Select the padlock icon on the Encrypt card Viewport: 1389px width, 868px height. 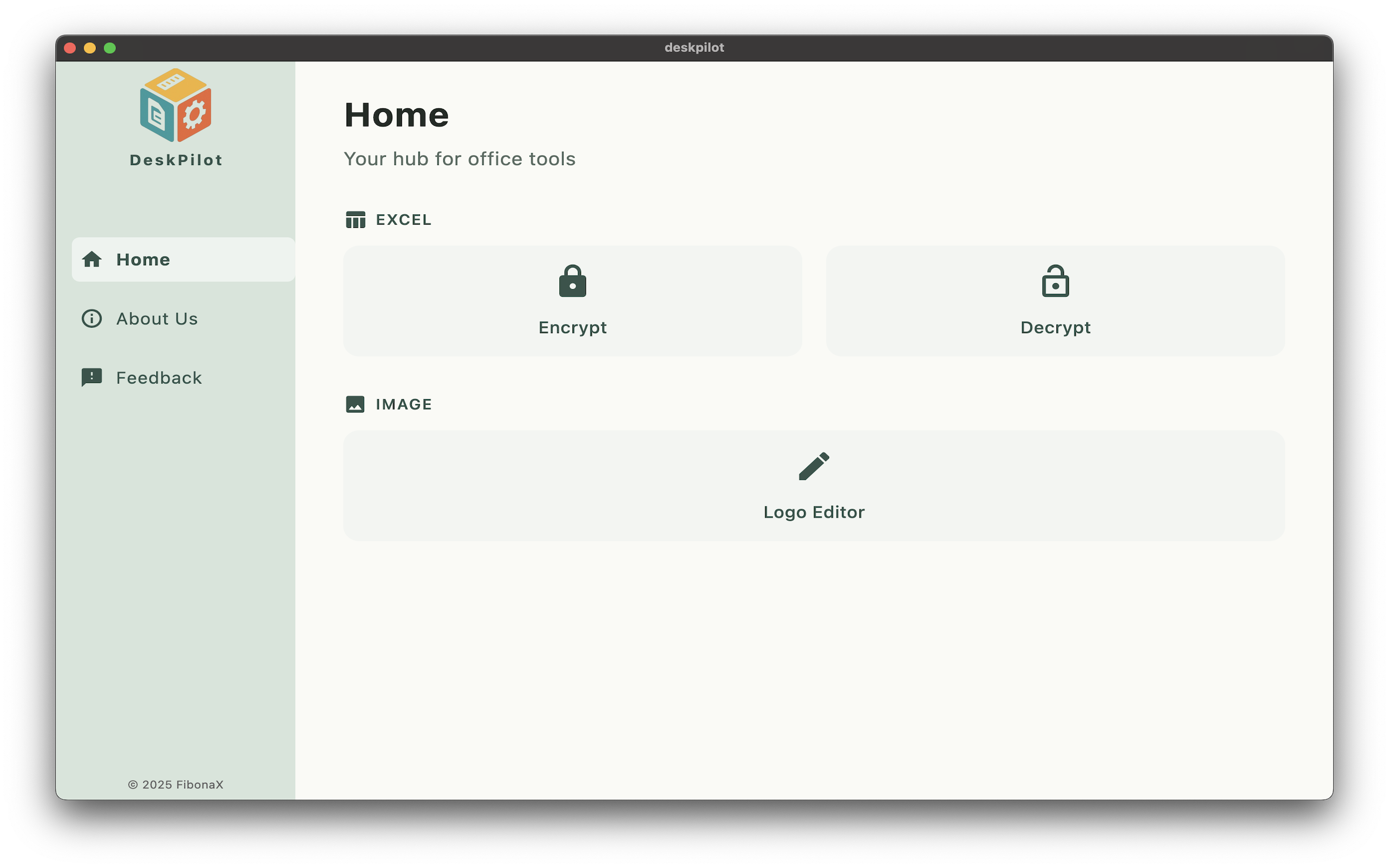point(572,282)
